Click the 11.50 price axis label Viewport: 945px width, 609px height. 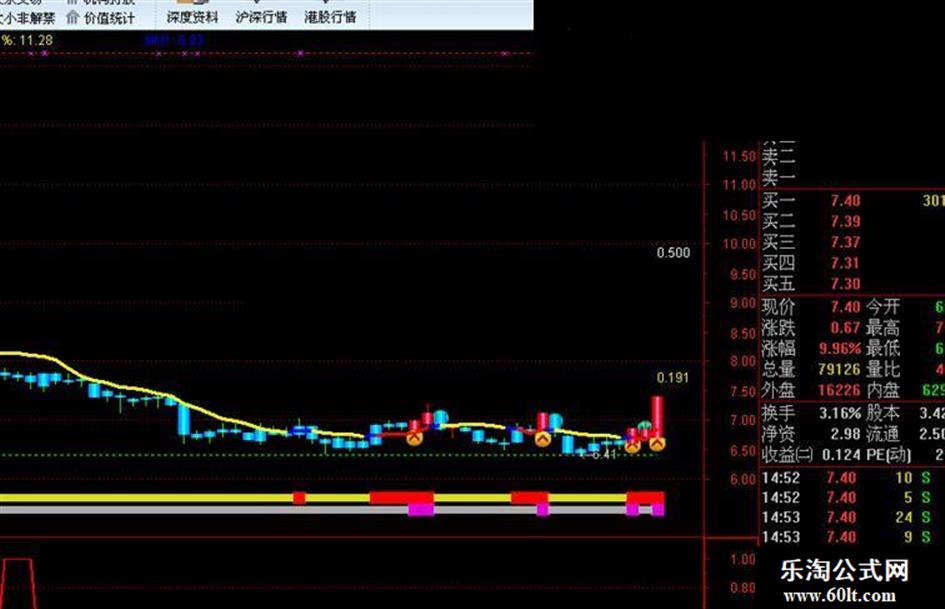pos(739,157)
